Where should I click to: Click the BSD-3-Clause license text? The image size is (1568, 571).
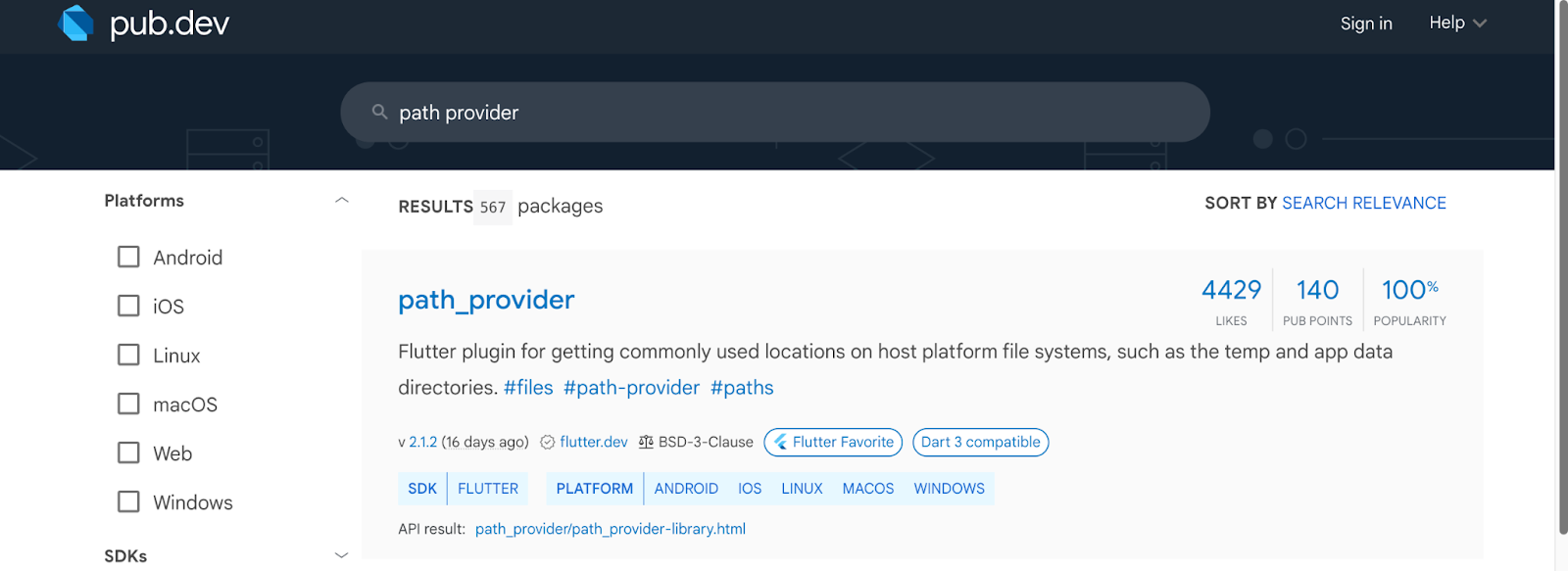point(706,443)
